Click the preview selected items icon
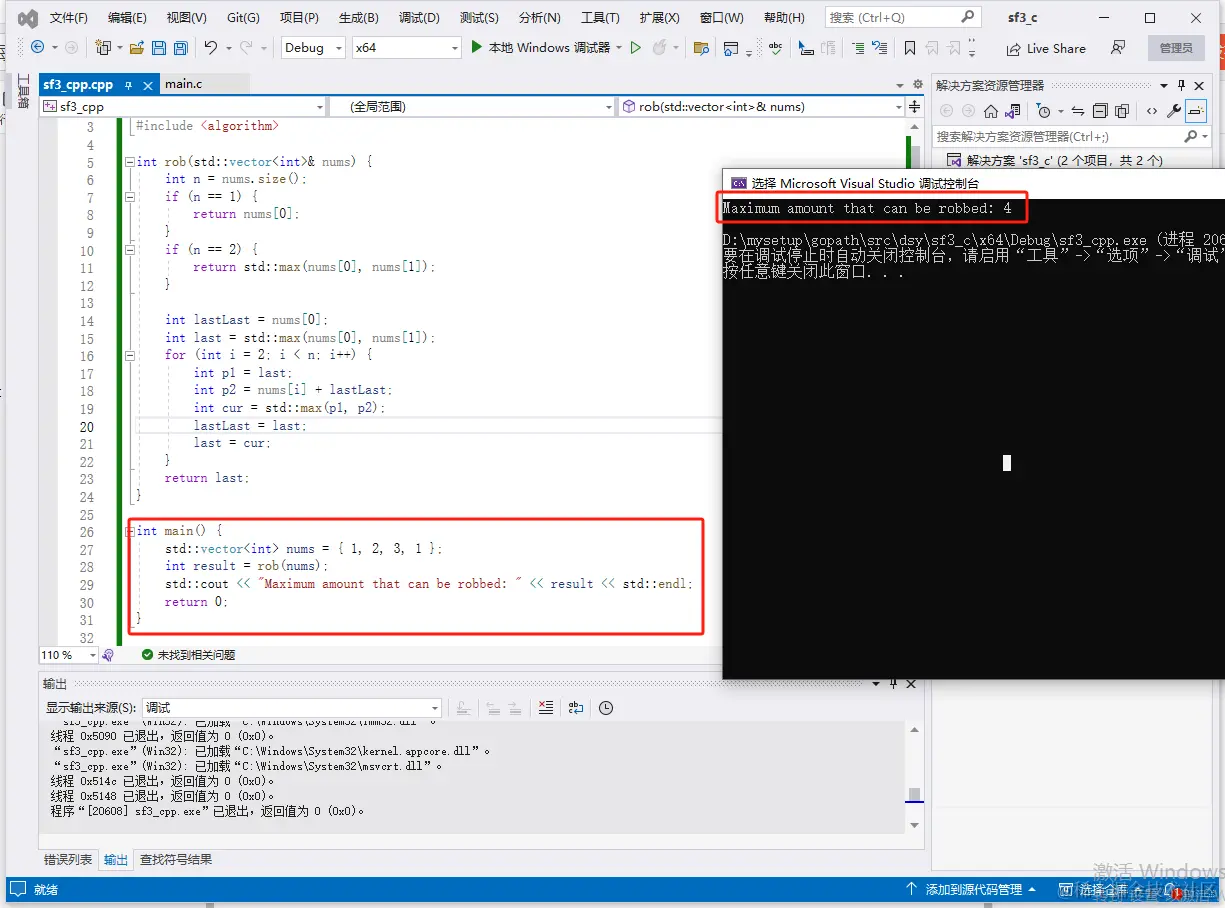The image size is (1225, 908). (1196, 111)
